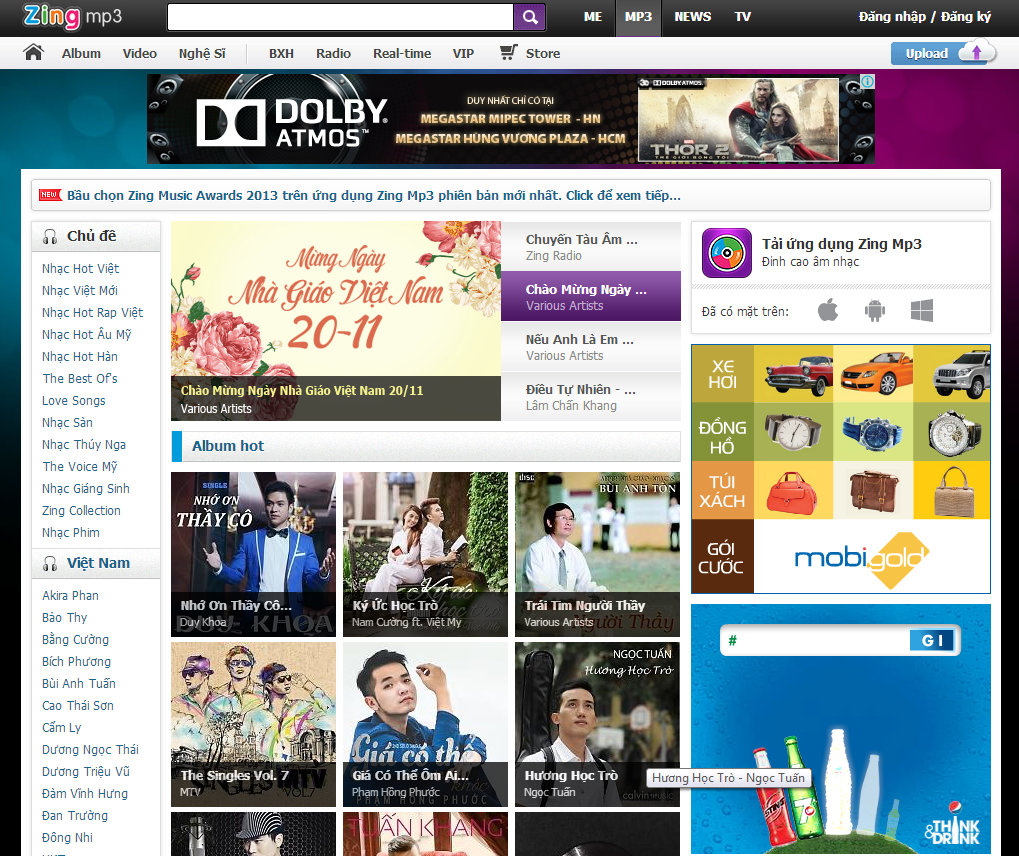Click the purple search magnifier button

pyautogui.click(x=530, y=18)
